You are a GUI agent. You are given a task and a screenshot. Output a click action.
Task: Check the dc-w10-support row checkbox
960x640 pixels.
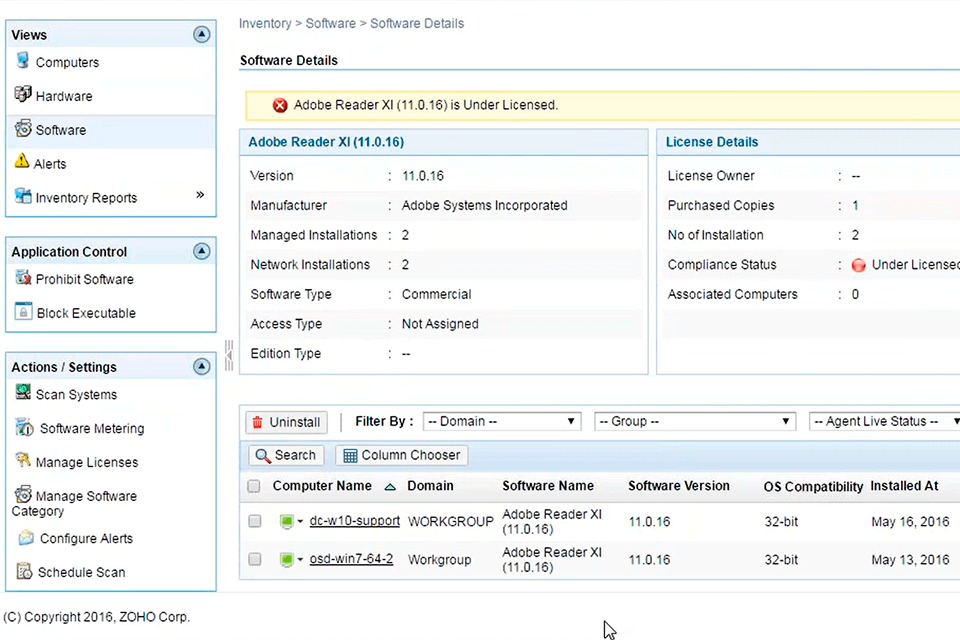coord(253,521)
